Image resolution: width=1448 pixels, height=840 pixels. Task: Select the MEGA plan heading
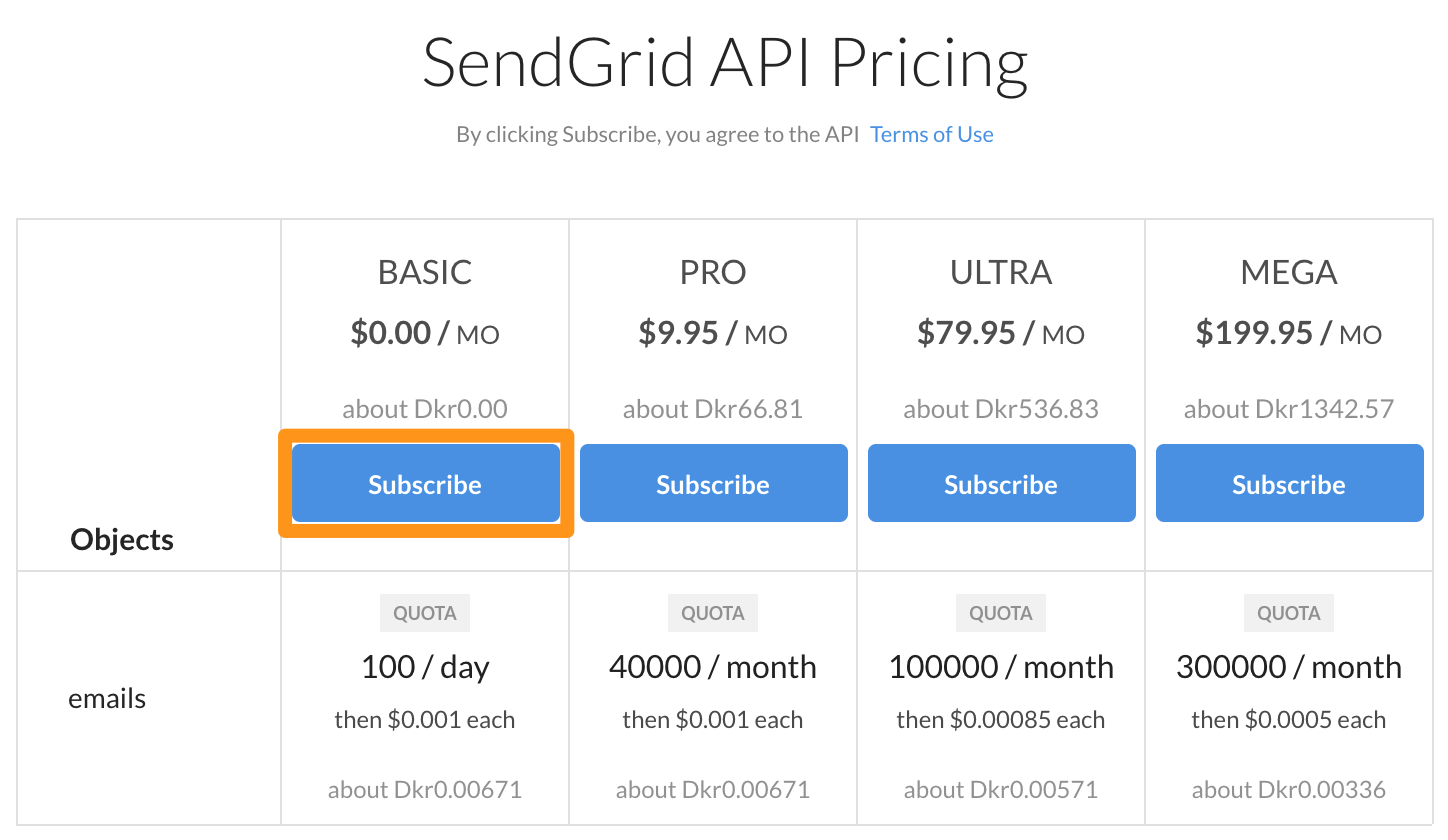[x=1289, y=272]
